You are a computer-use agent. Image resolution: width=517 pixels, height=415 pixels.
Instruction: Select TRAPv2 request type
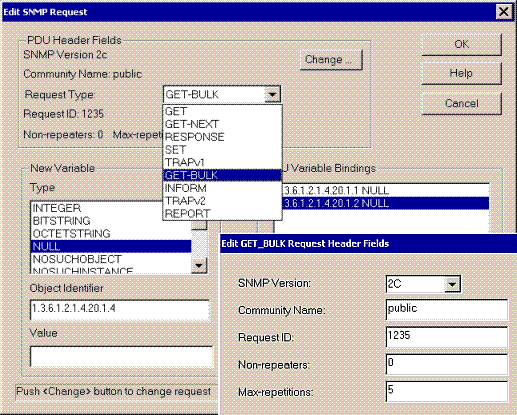pos(222,201)
